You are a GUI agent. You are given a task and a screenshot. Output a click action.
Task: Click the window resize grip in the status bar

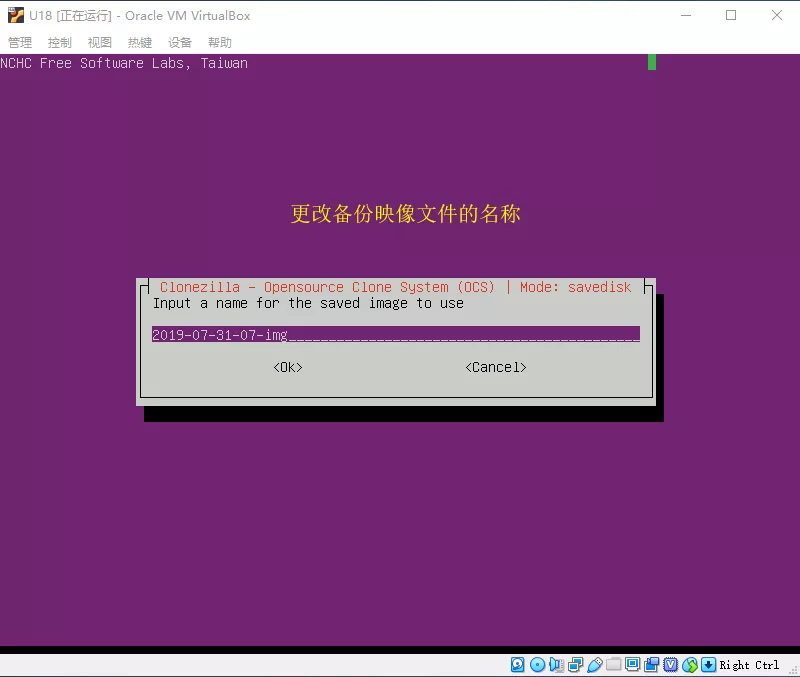pyautogui.click(x=793, y=671)
